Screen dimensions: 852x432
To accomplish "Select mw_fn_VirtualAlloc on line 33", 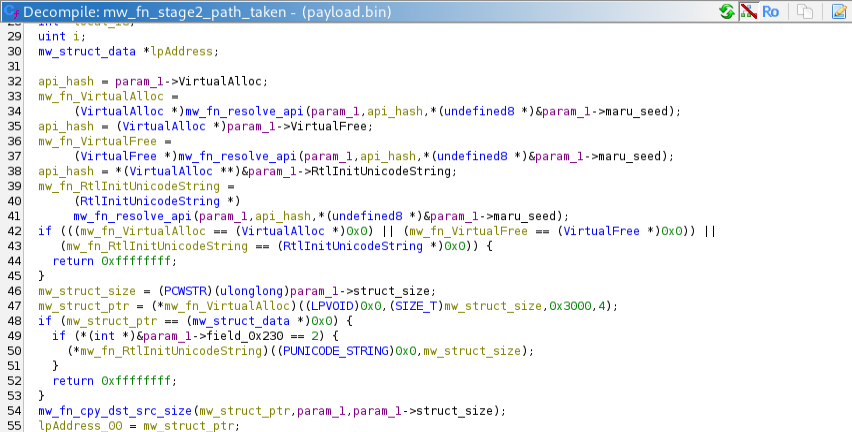I will click(101, 96).
